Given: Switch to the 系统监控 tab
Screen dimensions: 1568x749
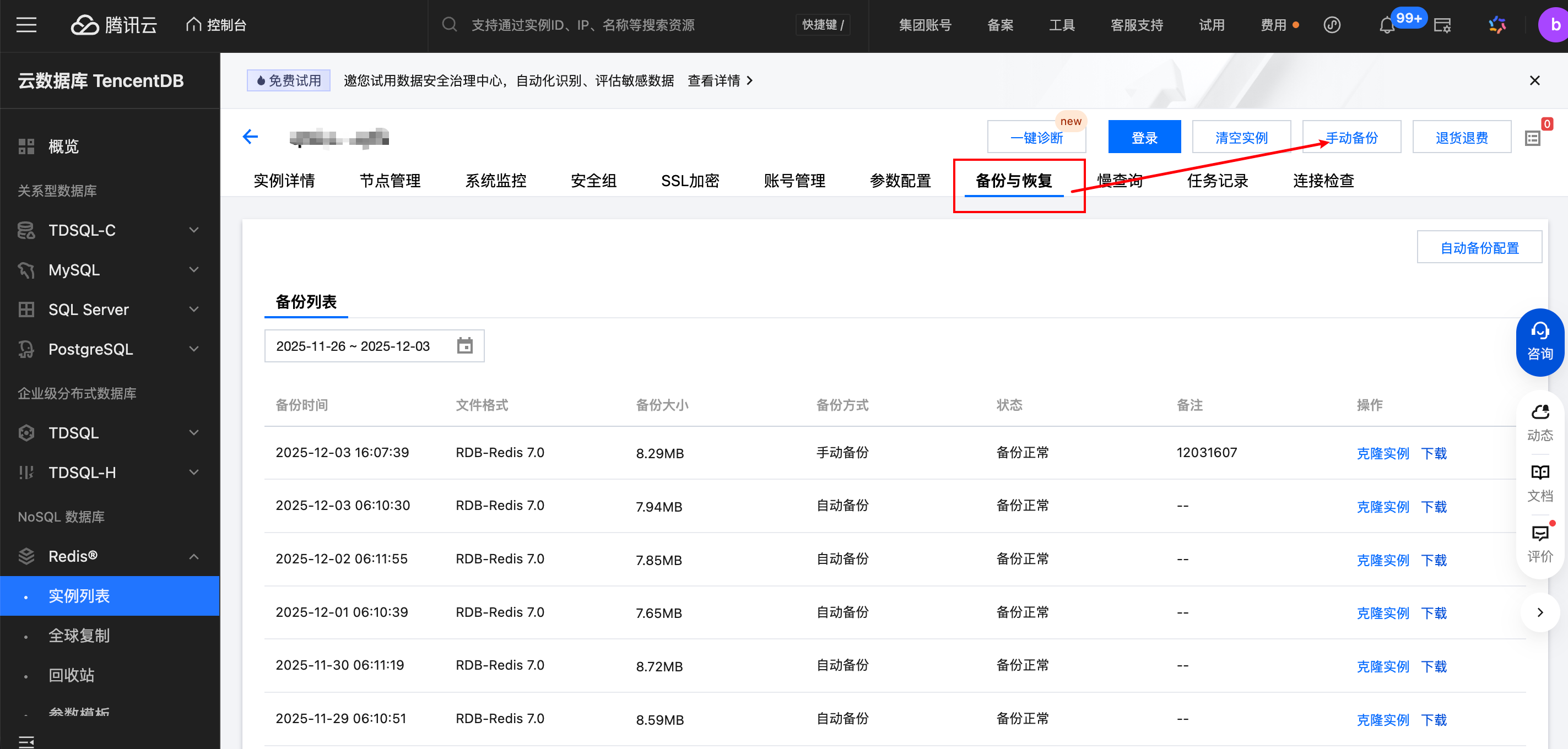Looking at the screenshot, I should pyautogui.click(x=495, y=181).
